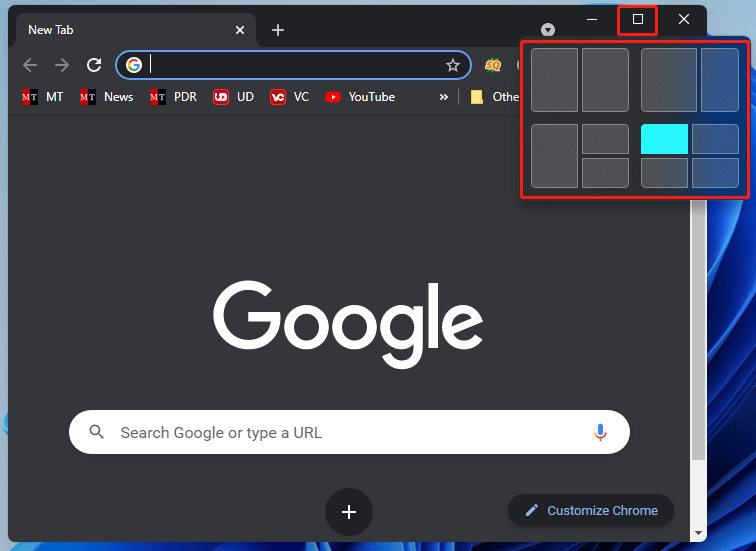Image resolution: width=756 pixels, height=551 pixels.
Task: Click the scrollbar down arrow
Action: click(698, 533)
